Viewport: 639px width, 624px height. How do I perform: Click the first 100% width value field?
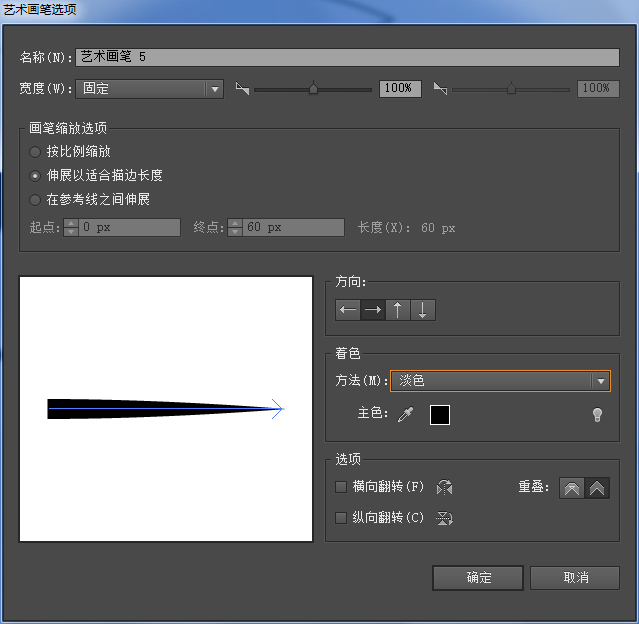pyautogui.click(x=400, y=88)
